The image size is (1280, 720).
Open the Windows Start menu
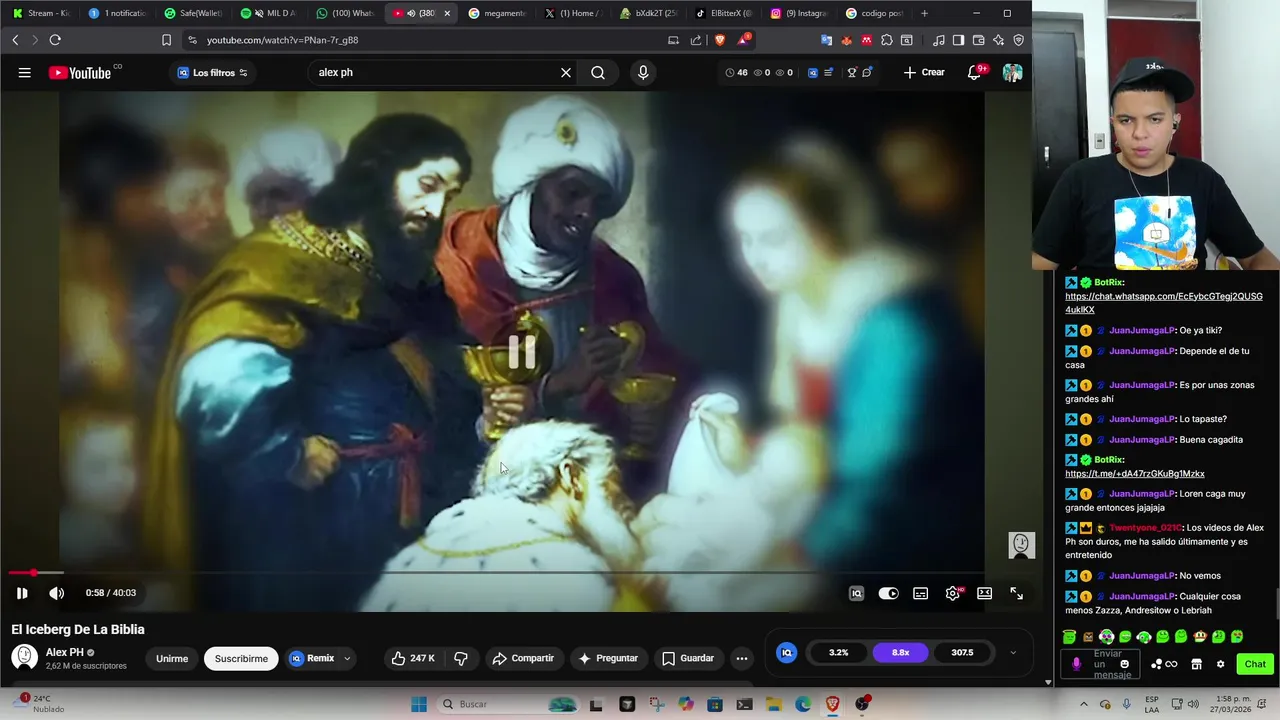click(x=420, y=704)
